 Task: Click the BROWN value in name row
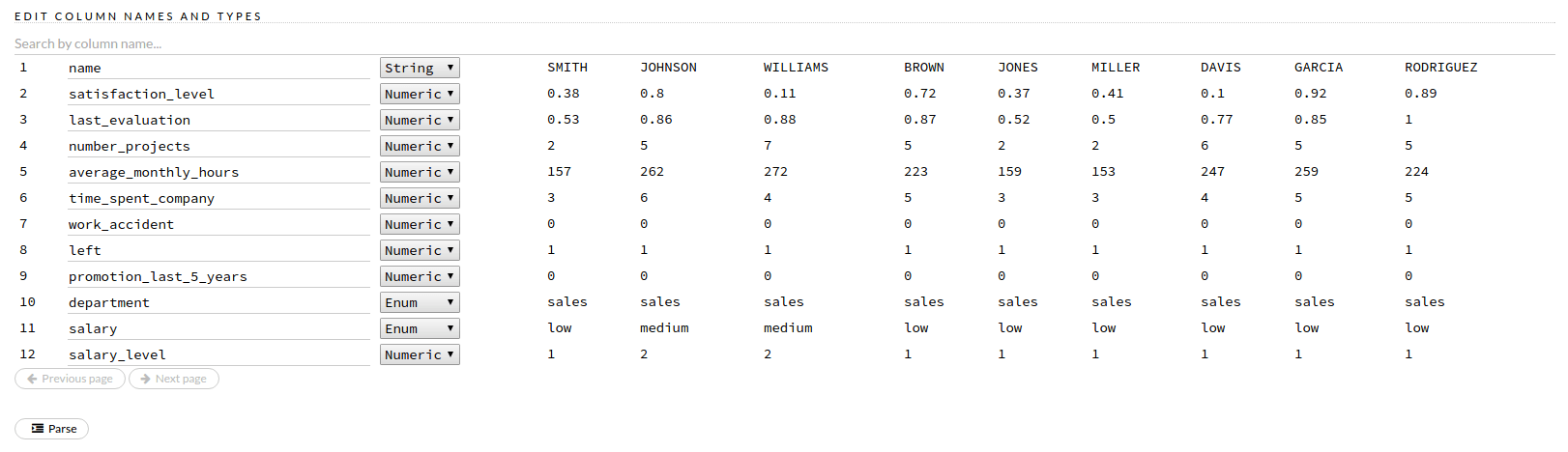pos(924,68)
